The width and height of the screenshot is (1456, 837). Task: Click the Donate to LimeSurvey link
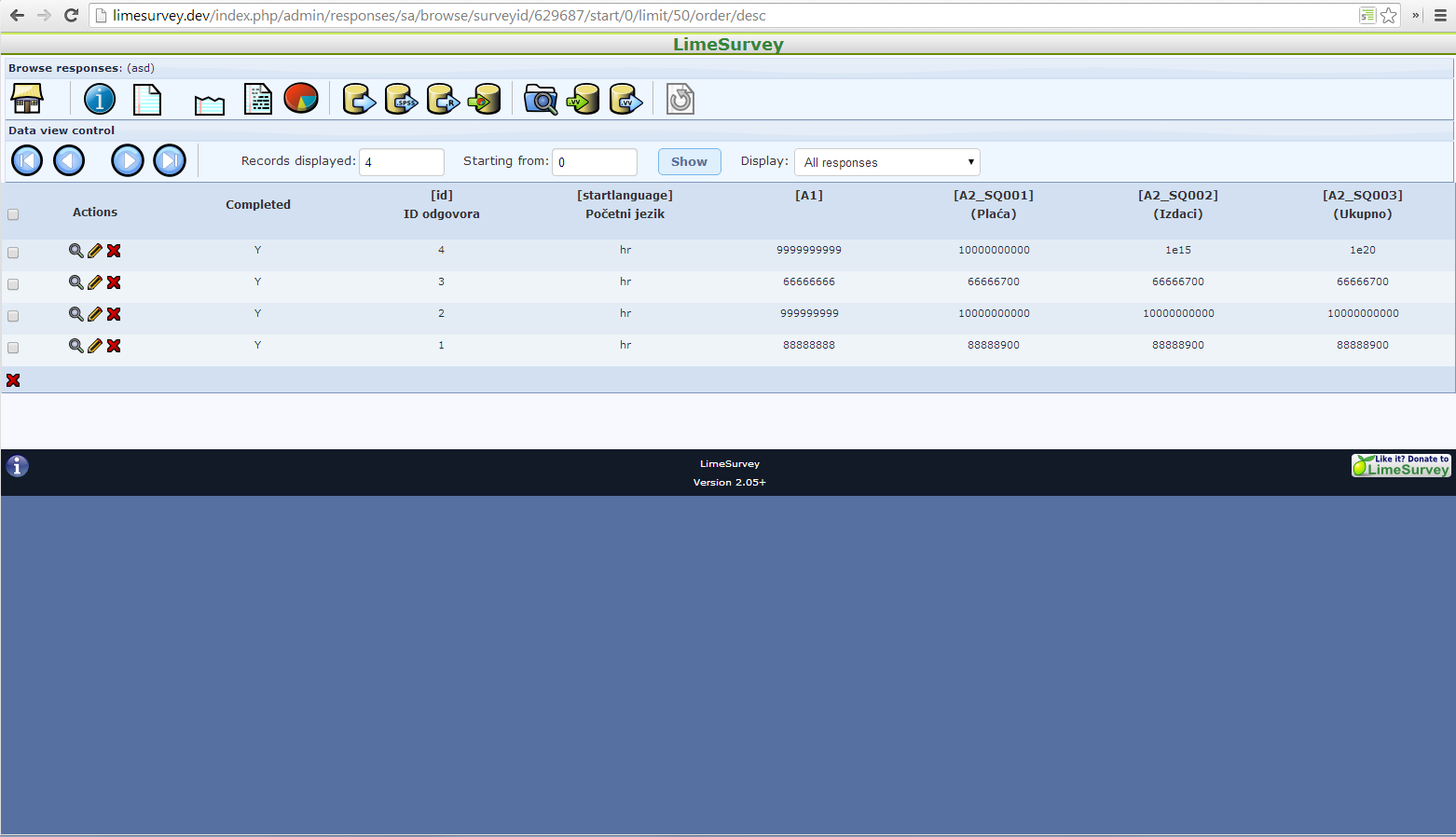click(1401, 465)
